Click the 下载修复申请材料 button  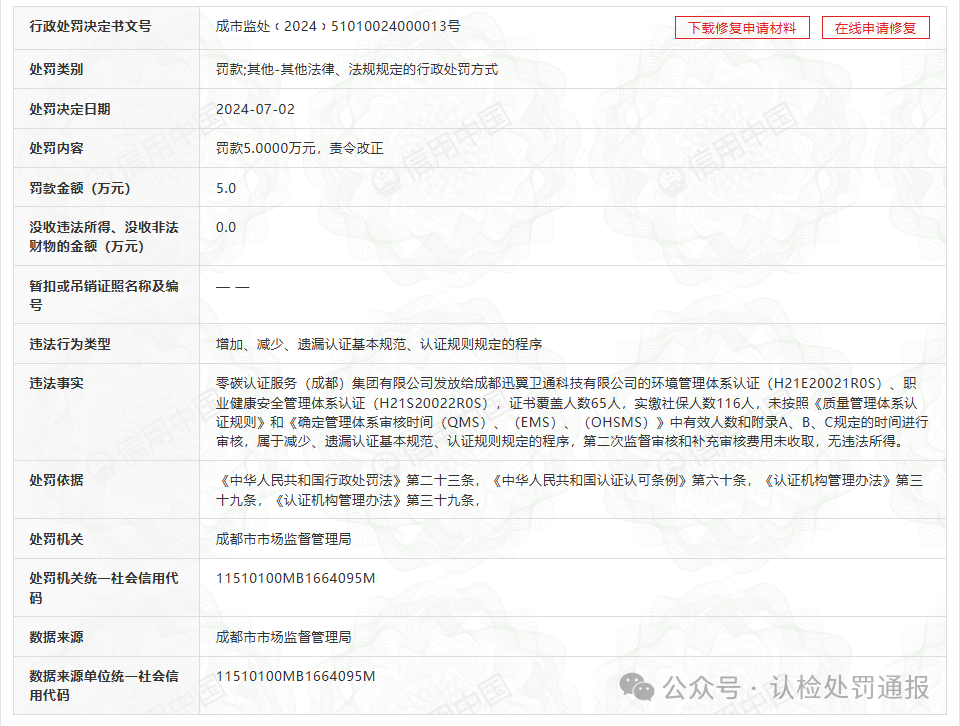(742, 28)
